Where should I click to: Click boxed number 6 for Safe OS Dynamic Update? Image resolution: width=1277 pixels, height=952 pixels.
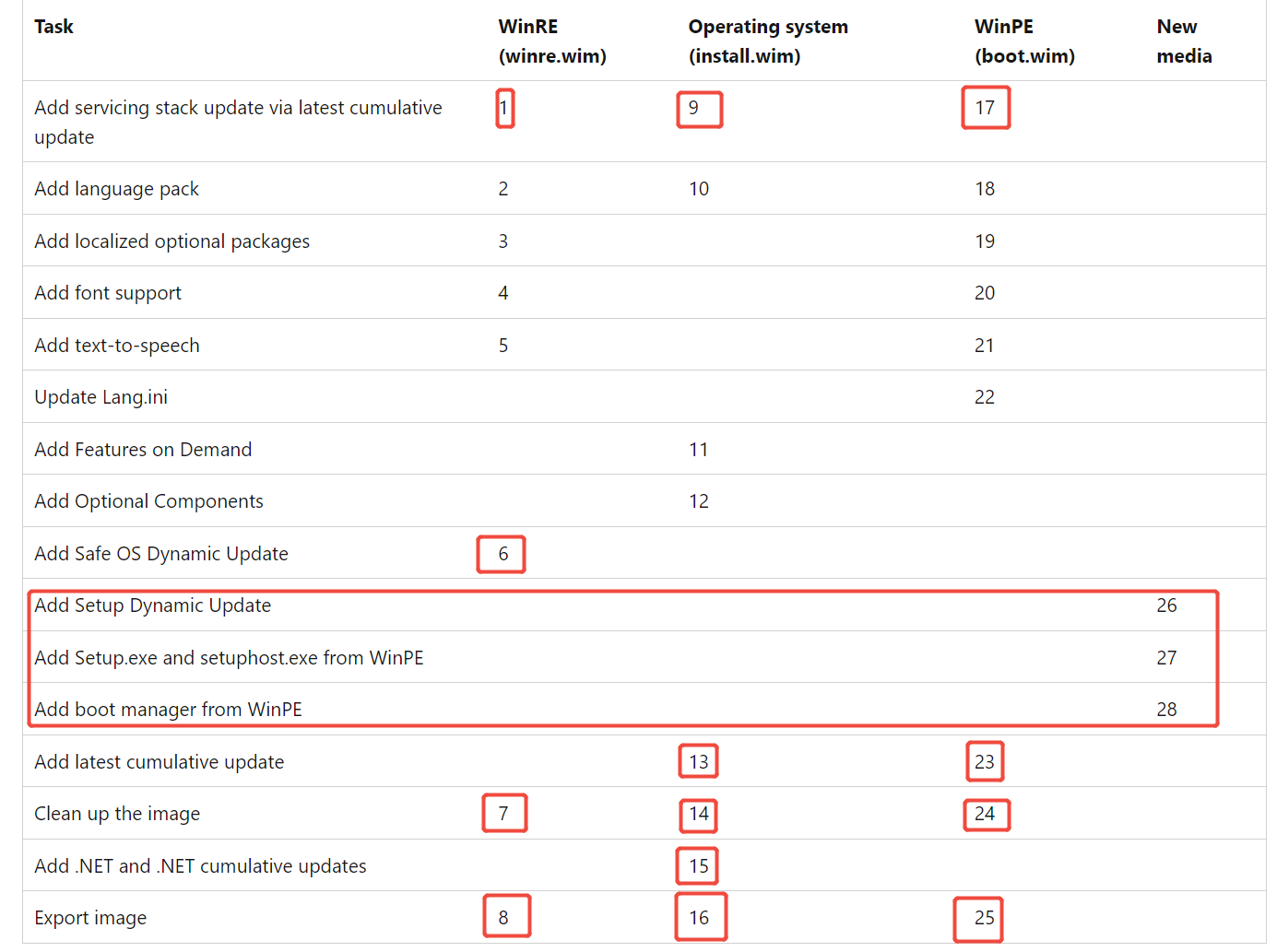502,554
